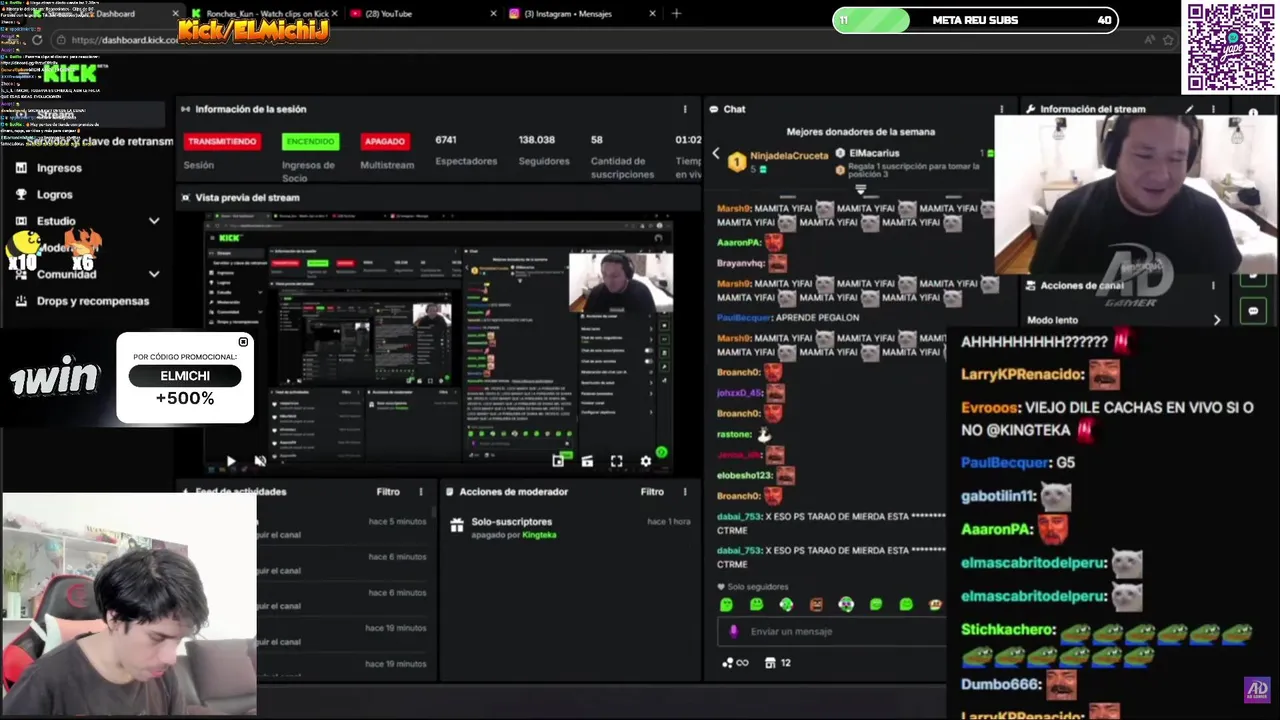Go back with the leaderboard left arrow
The image size is (1280, 720).
point(716,153)
